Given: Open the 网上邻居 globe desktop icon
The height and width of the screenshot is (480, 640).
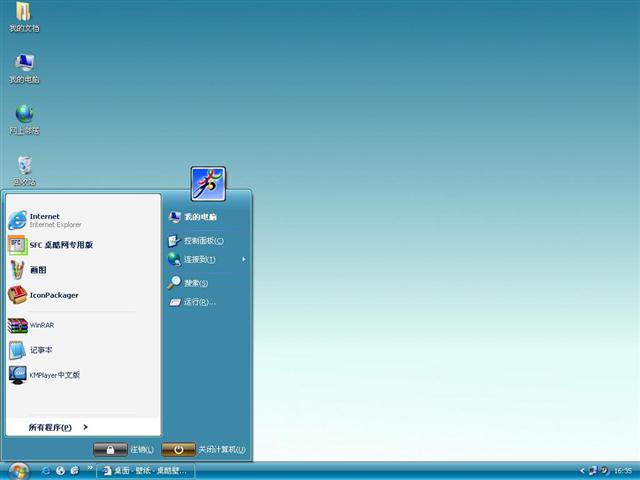Looking at the screenshot, I should point(24,120).
